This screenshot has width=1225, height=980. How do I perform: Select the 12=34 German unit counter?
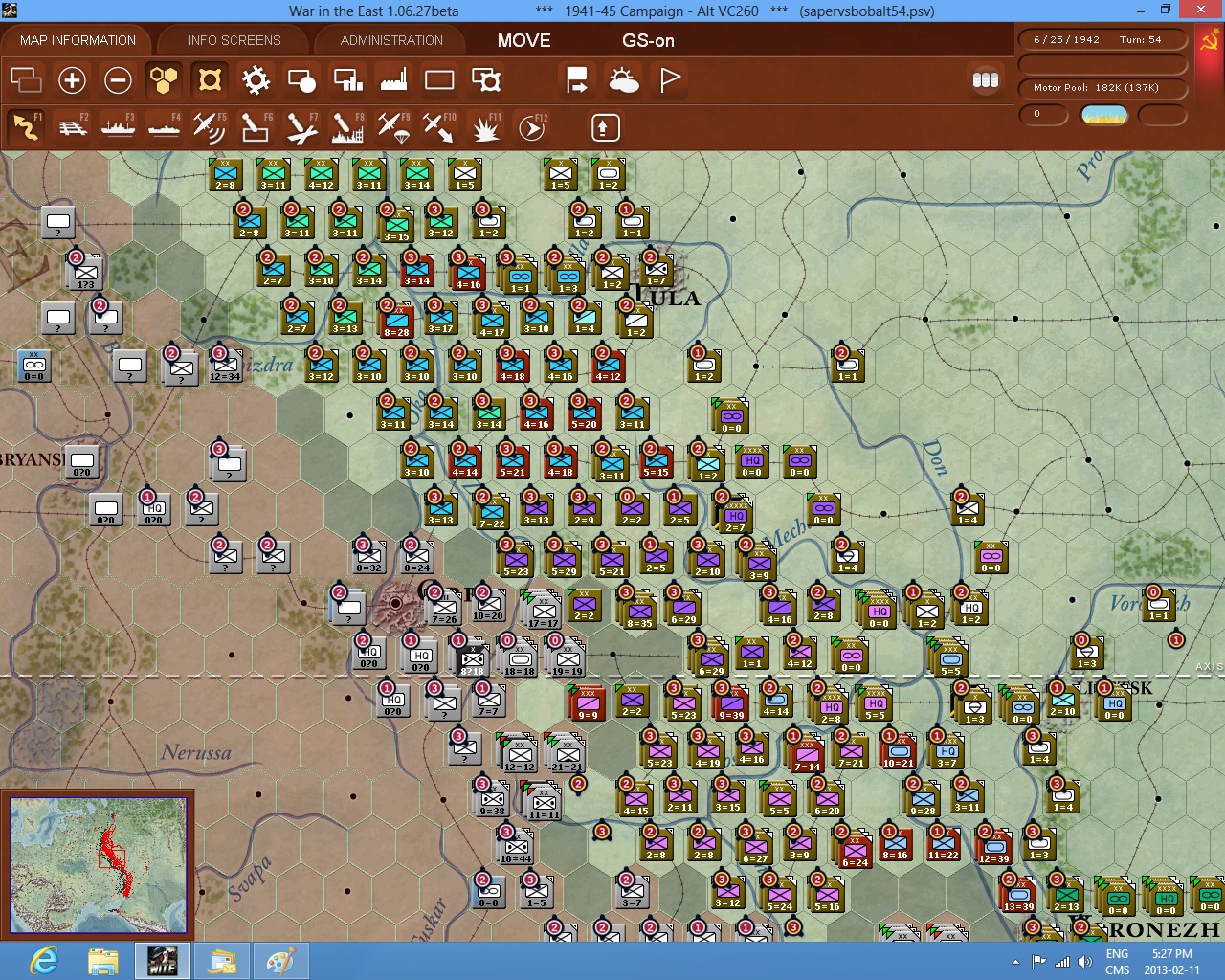[x=226, y=365]
